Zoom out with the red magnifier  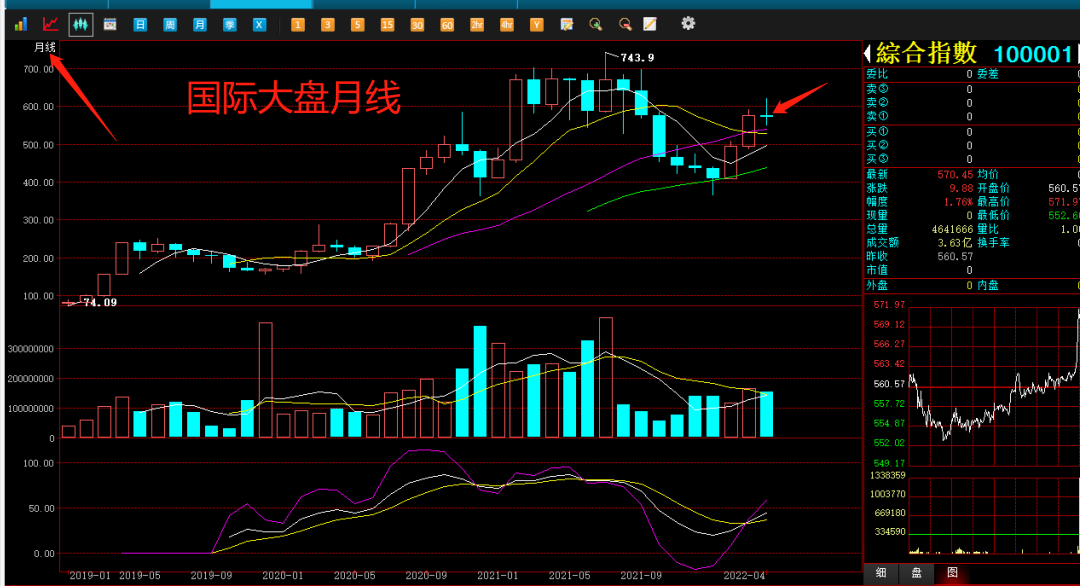click(x=625, y=25)
